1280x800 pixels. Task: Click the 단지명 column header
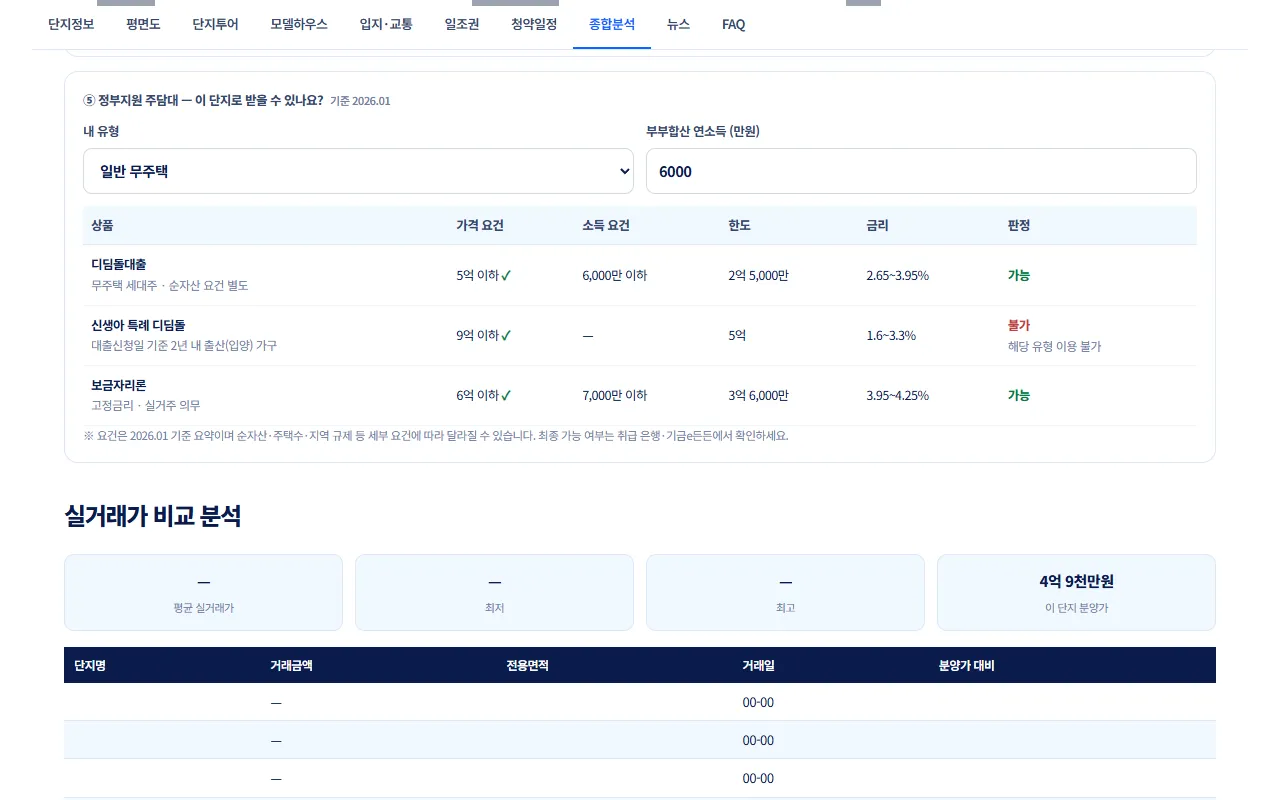(90, 665)
